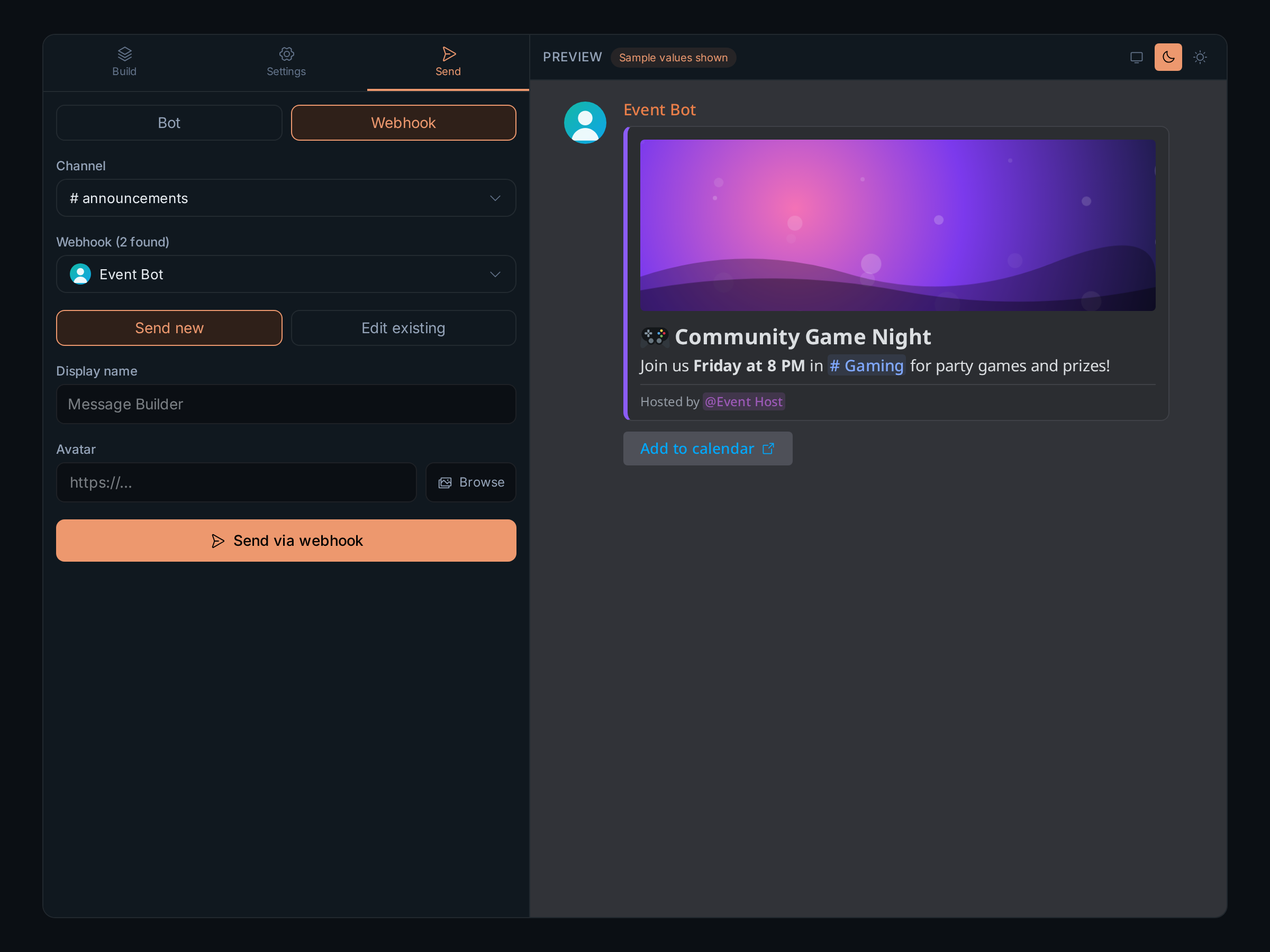Click the Sample values shown badge
This screenshot has width=1270, height=952.
(673, 57)
